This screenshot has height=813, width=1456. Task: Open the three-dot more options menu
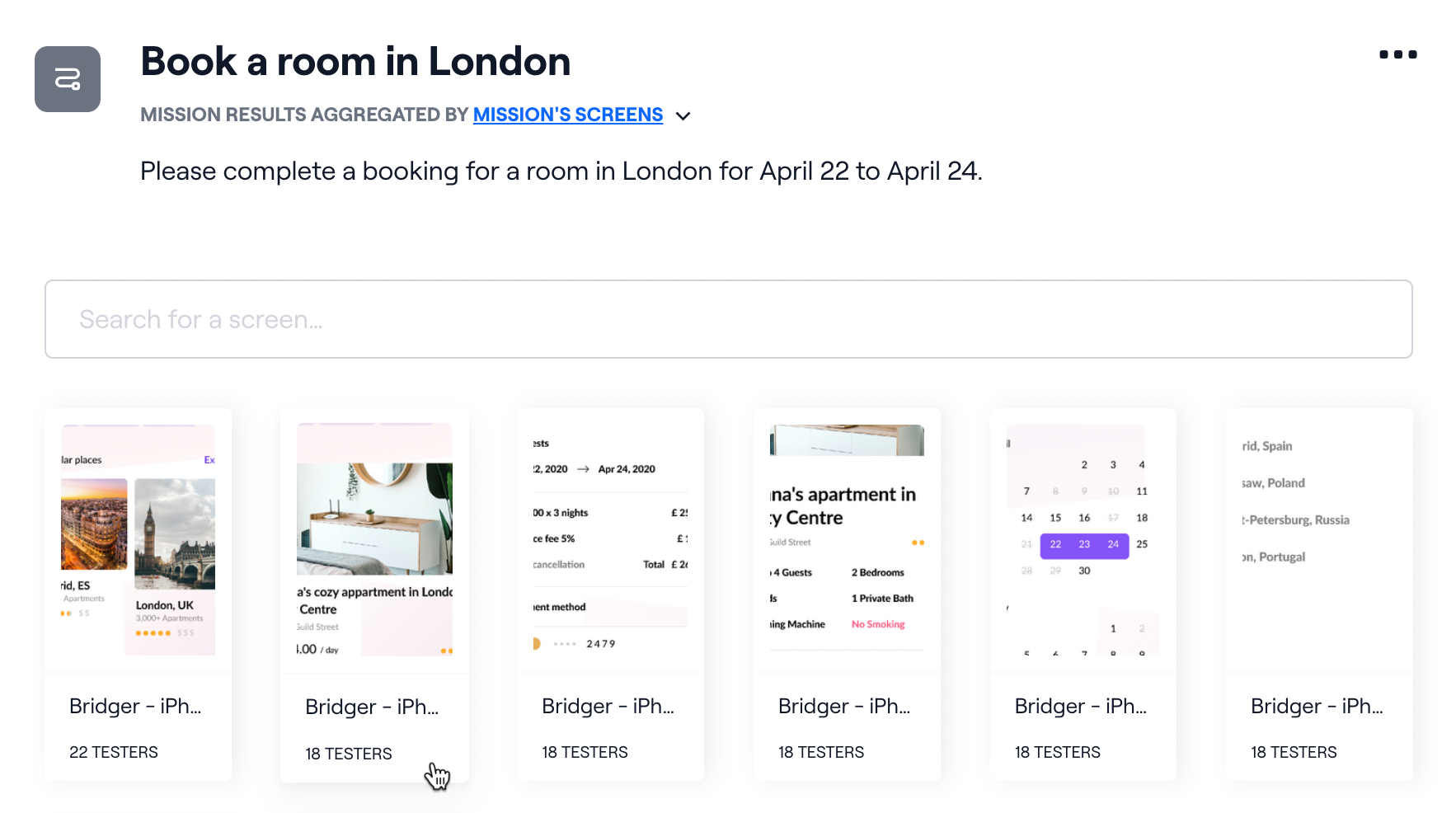(x=1397, y=54)
